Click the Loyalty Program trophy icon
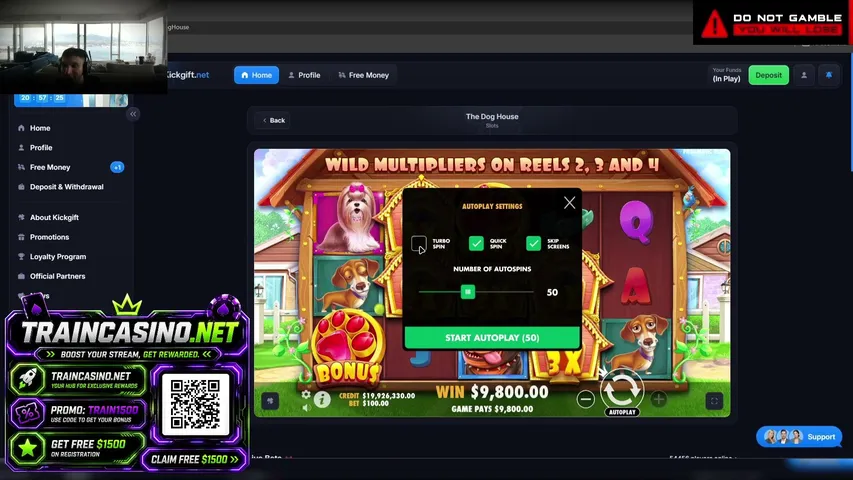 [x=21, y=256]
